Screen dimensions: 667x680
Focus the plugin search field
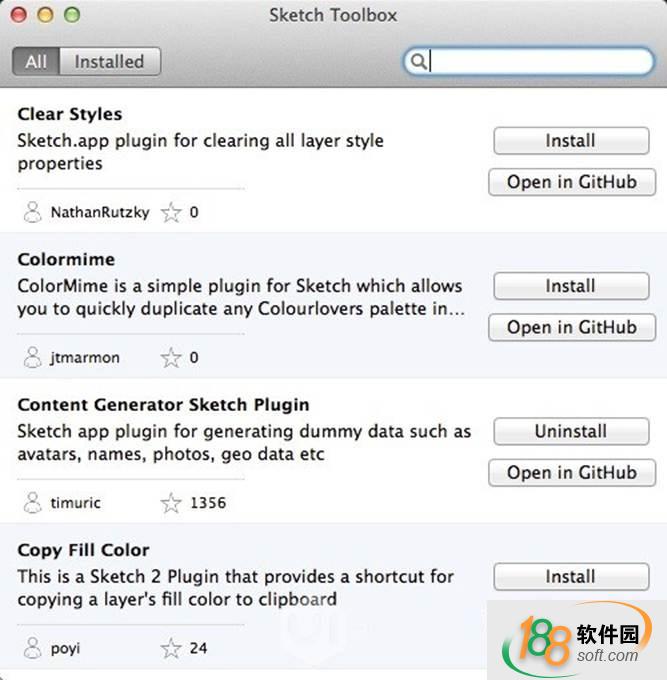[x=540, y=62]
